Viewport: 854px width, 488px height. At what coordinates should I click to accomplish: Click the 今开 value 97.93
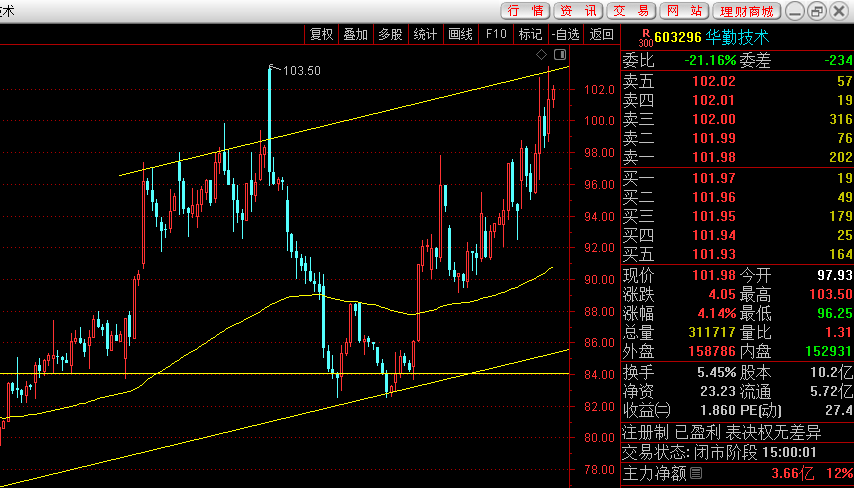pyautogui.click(x=835, y=275)
